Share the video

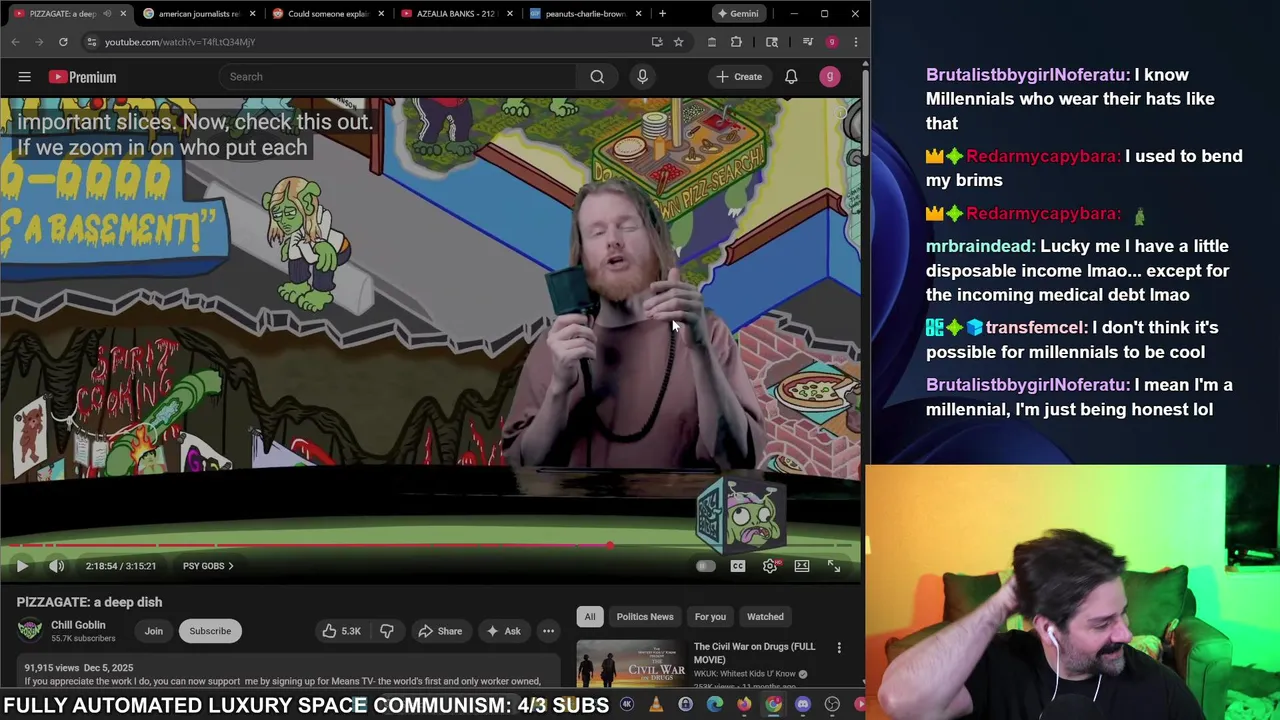coord(440,631)
